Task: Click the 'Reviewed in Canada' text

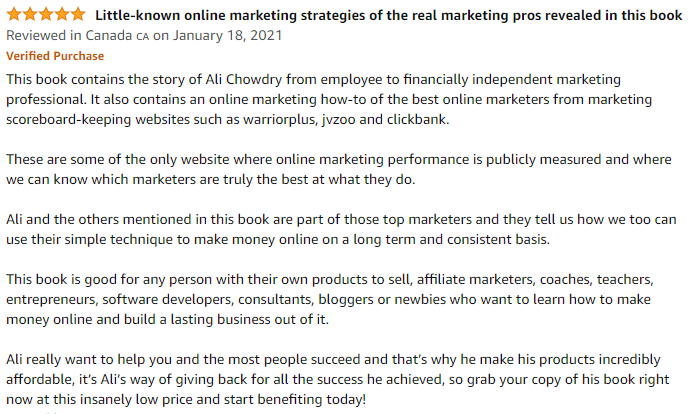Action: pos(69,36)
